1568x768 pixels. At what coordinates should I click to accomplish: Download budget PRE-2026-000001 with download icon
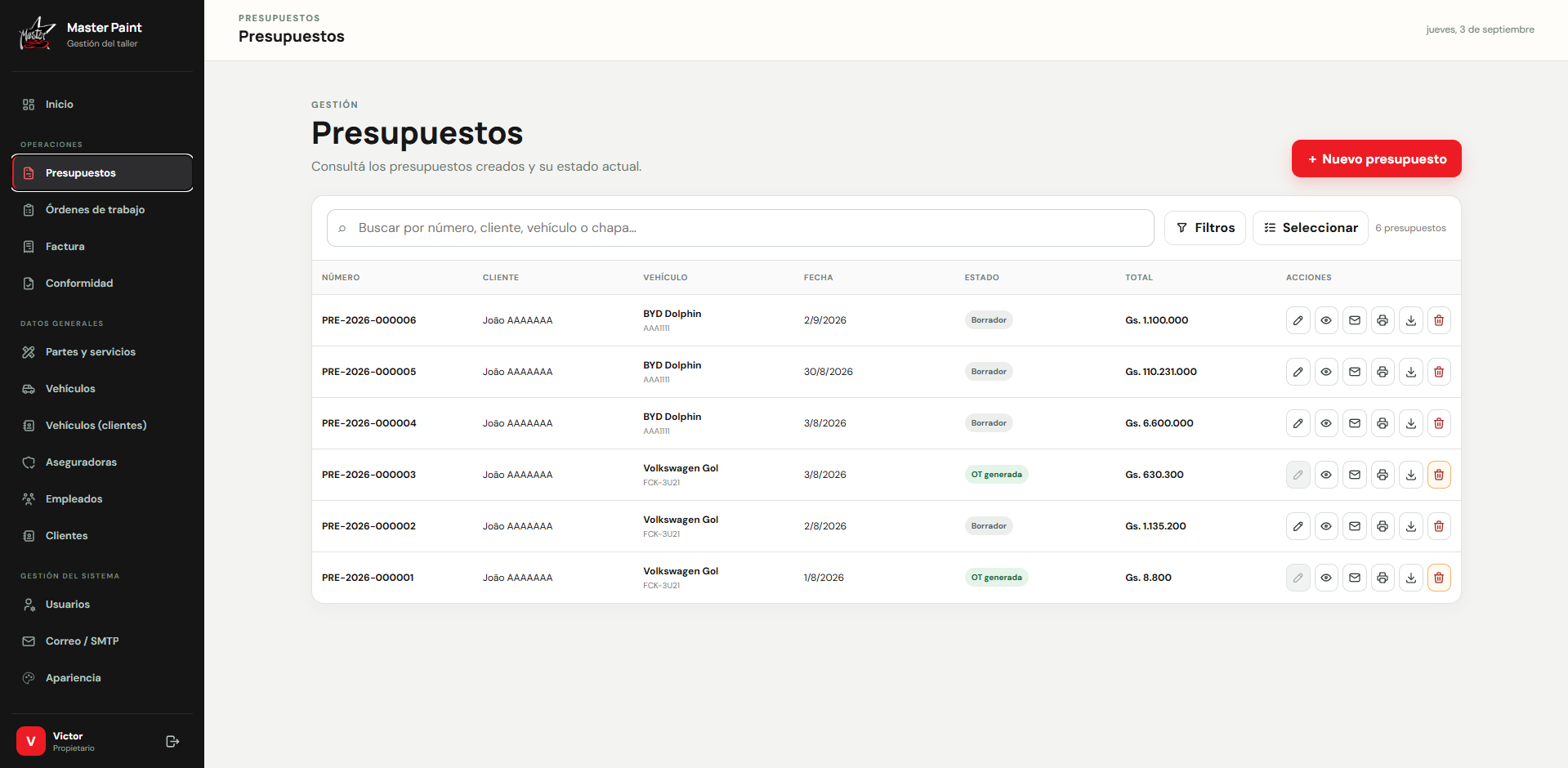tap(1410, 578)
